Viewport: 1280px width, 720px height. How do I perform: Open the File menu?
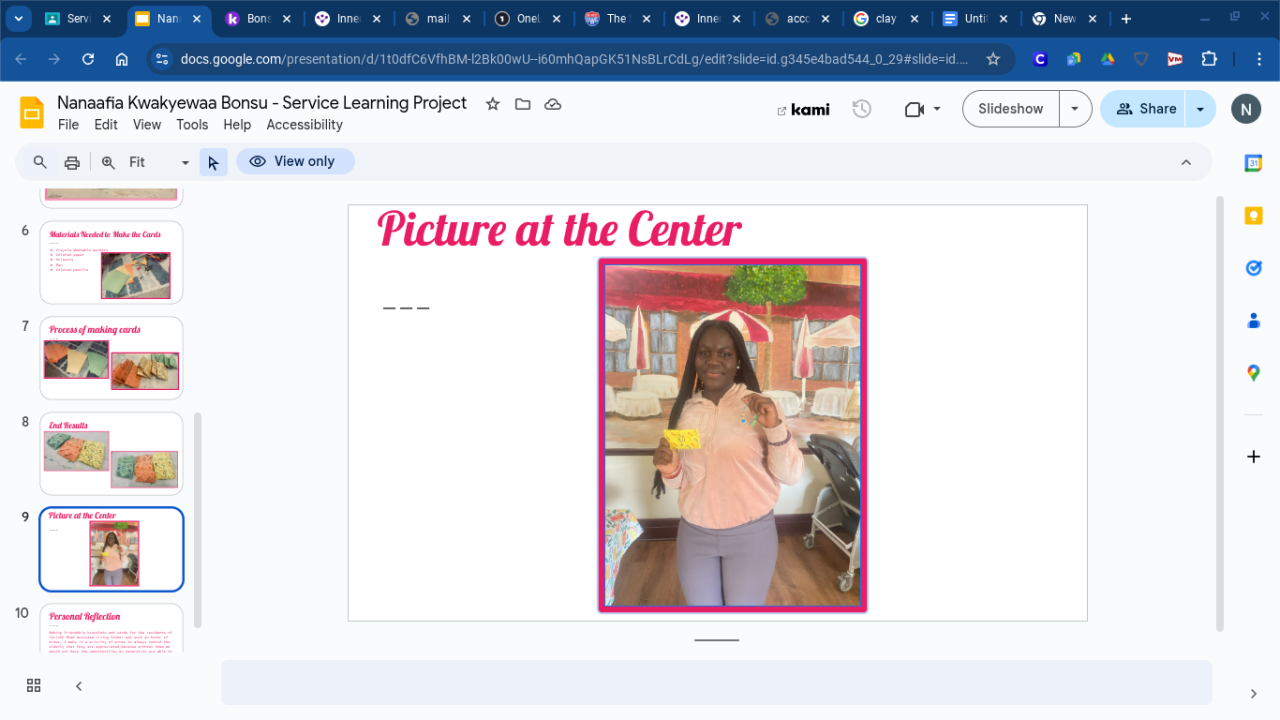point(68,125)
